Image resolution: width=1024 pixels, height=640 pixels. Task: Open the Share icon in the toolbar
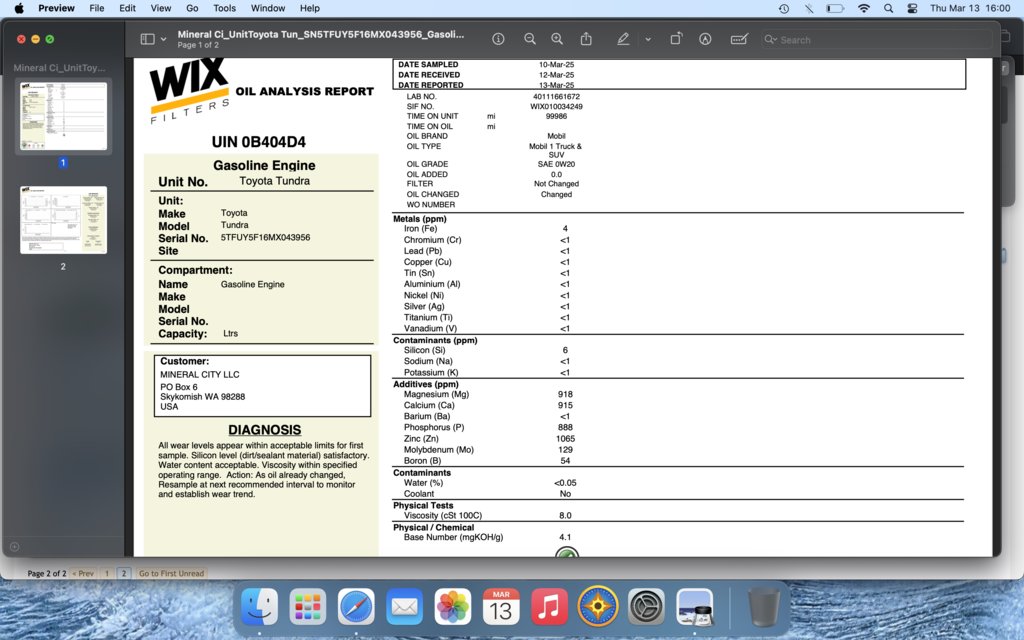(x=586, y=39)
